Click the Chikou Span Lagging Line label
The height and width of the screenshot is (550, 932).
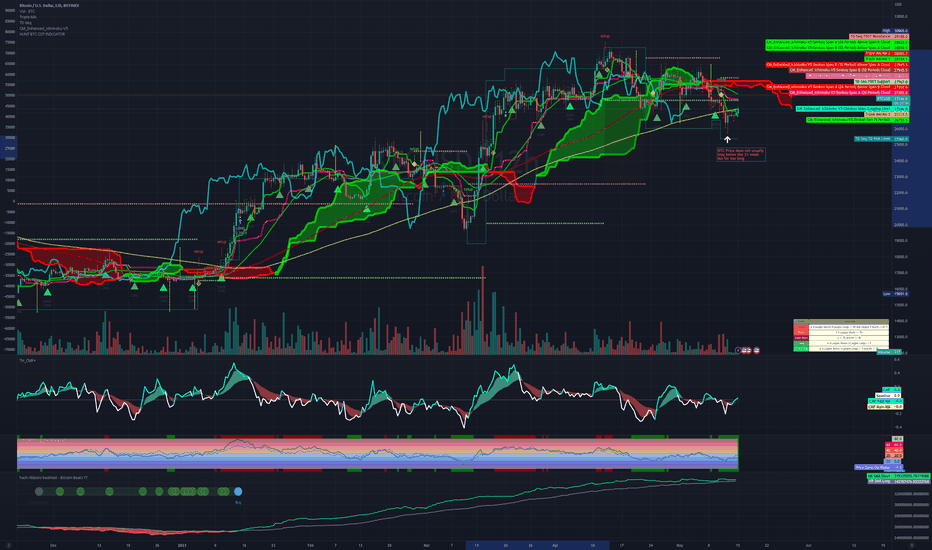point(852,109)
